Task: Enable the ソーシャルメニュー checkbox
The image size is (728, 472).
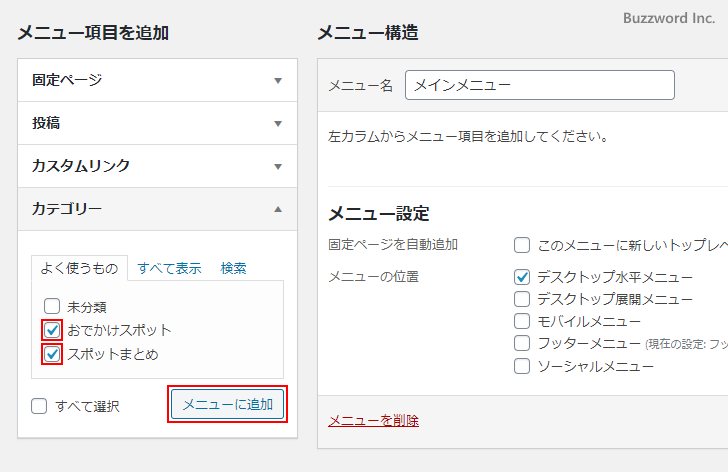Action: pyautogui.click(x=522, y=366)
